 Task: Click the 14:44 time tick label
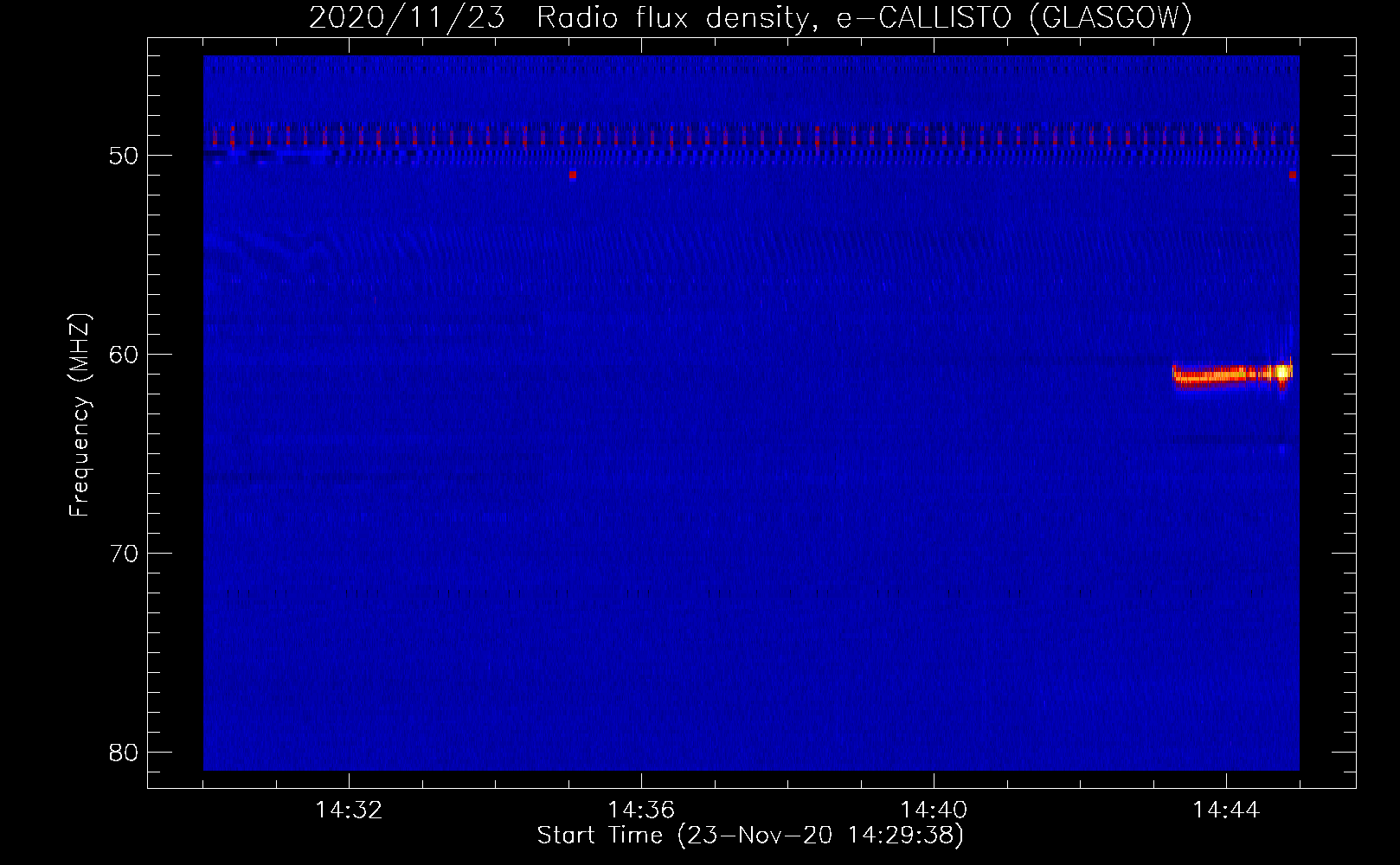[1226, 811]
